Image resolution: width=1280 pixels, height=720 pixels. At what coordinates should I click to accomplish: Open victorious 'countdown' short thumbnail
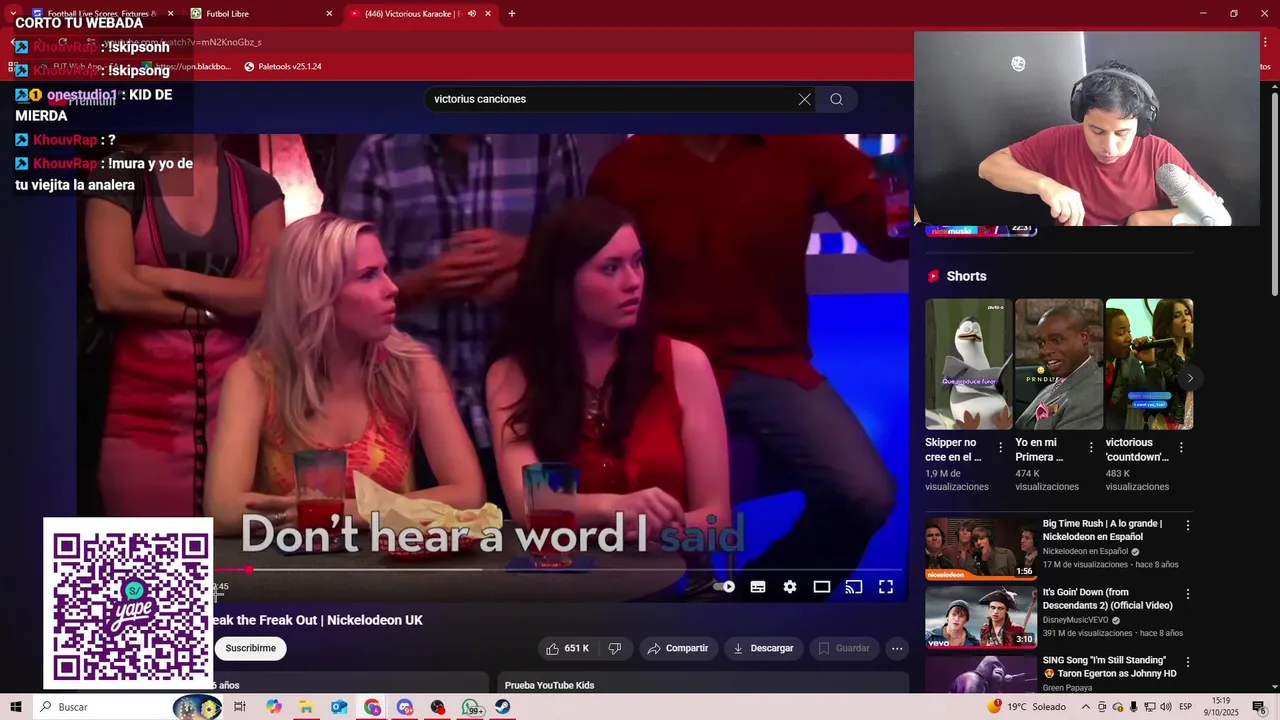(x=1149, y=364)
